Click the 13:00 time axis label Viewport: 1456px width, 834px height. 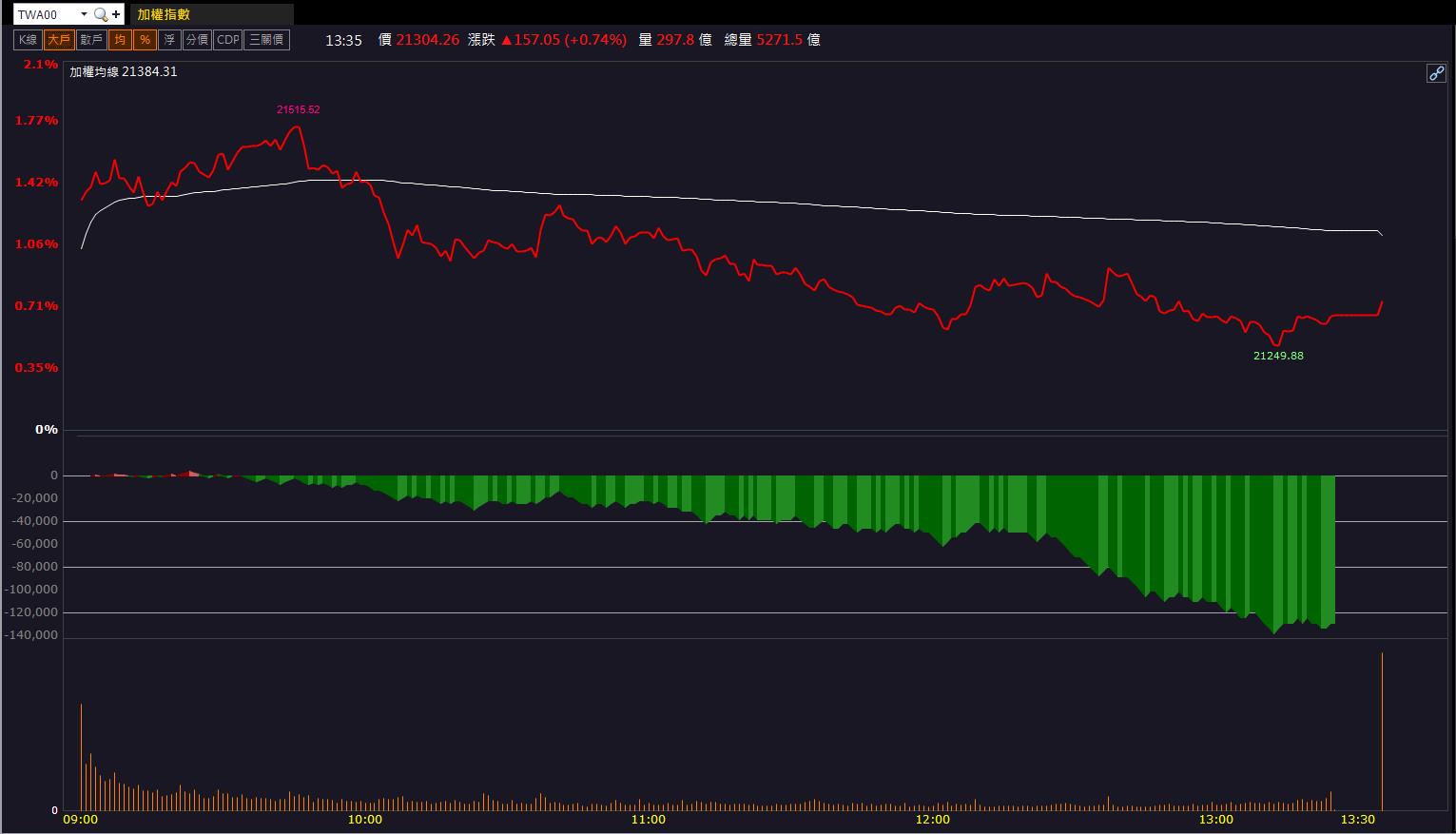[x=1216, y=820]
